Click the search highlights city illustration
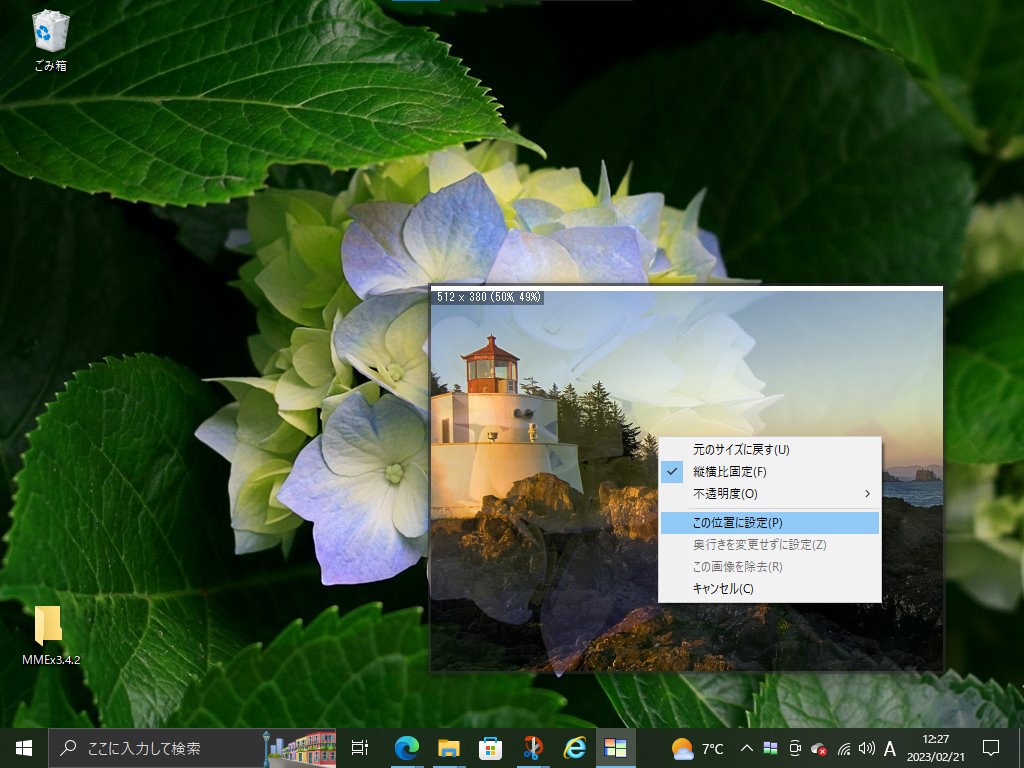 pos(300,748)
